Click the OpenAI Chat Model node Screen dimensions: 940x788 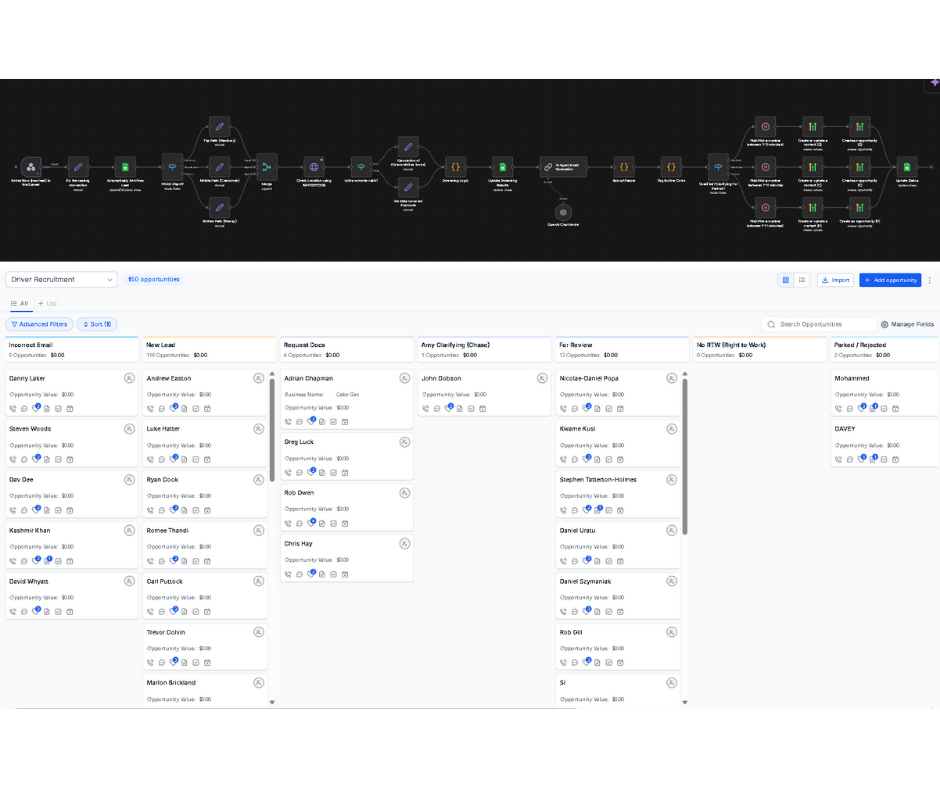563,212
